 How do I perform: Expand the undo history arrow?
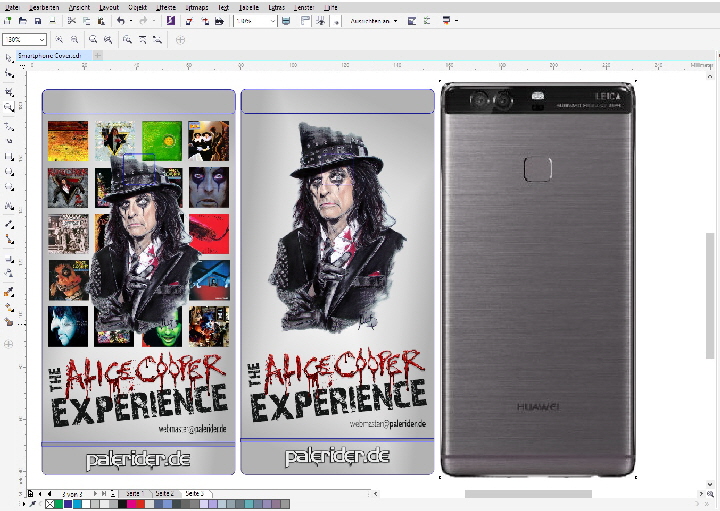(131, 21)
